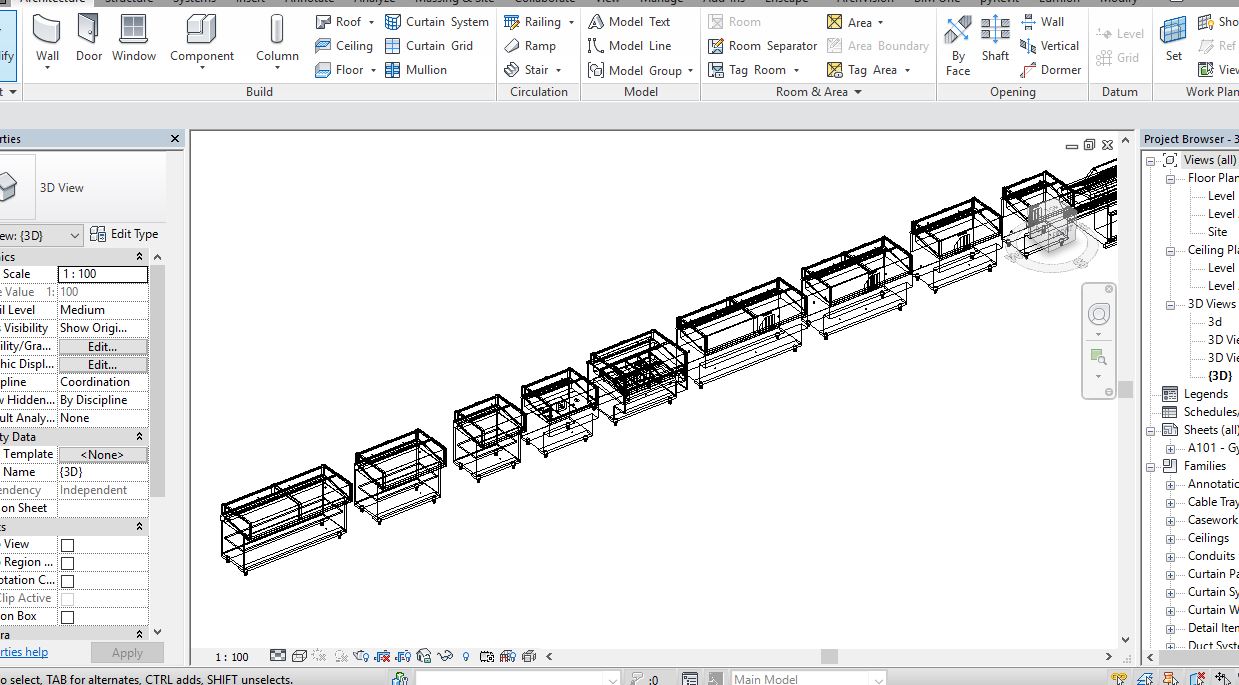
Task: Collapse the Floor Plans tree node
Action: 1170,178
